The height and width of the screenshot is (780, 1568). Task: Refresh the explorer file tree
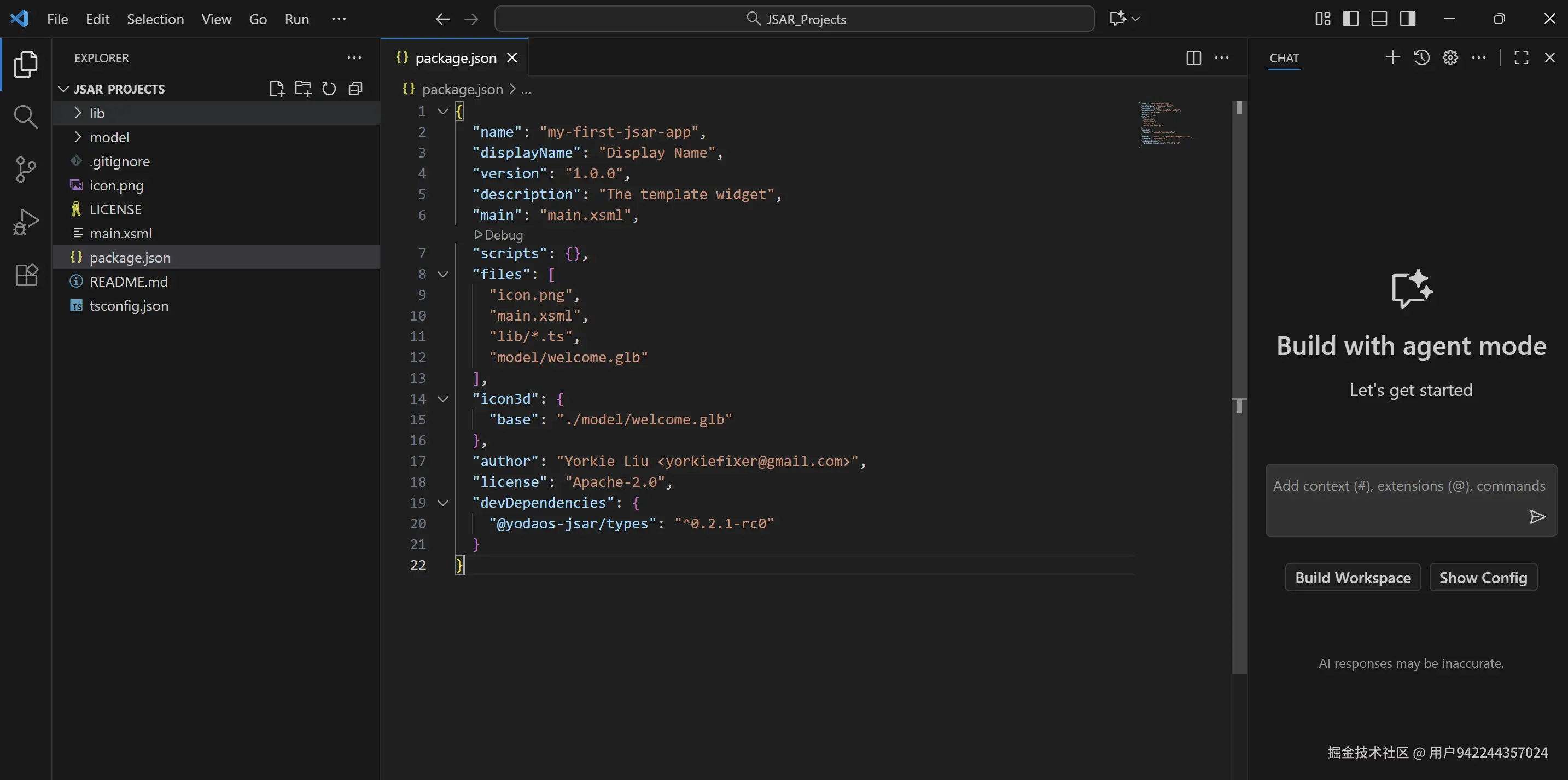(329, 89)
